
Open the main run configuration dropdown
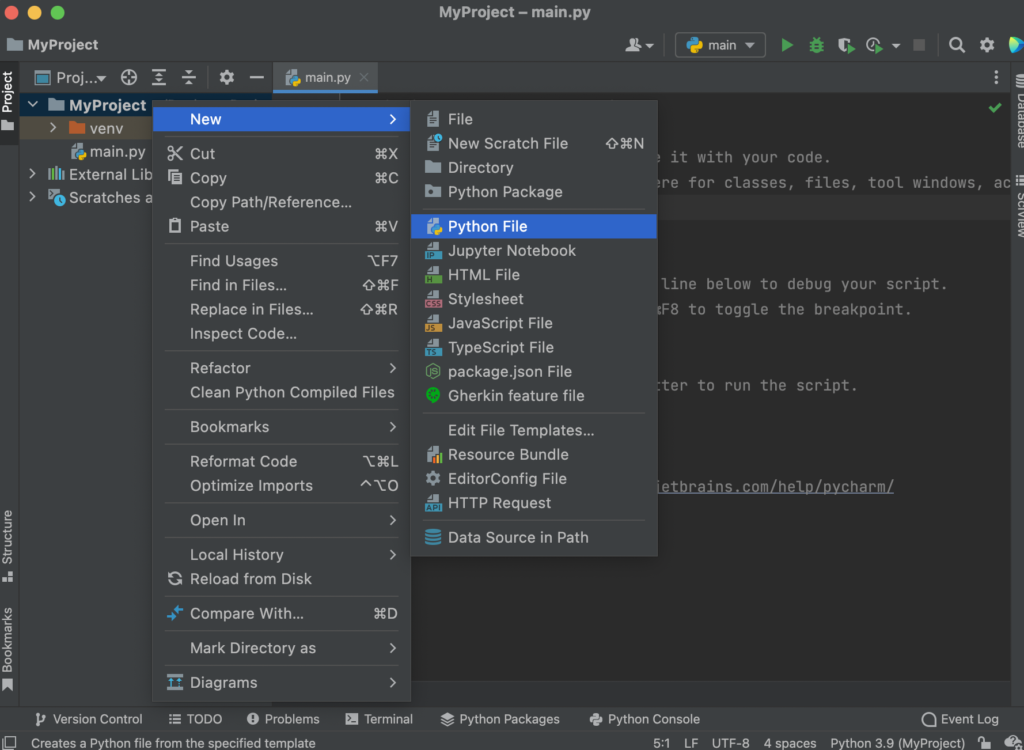pyautogui.click(x=719, y=45)
